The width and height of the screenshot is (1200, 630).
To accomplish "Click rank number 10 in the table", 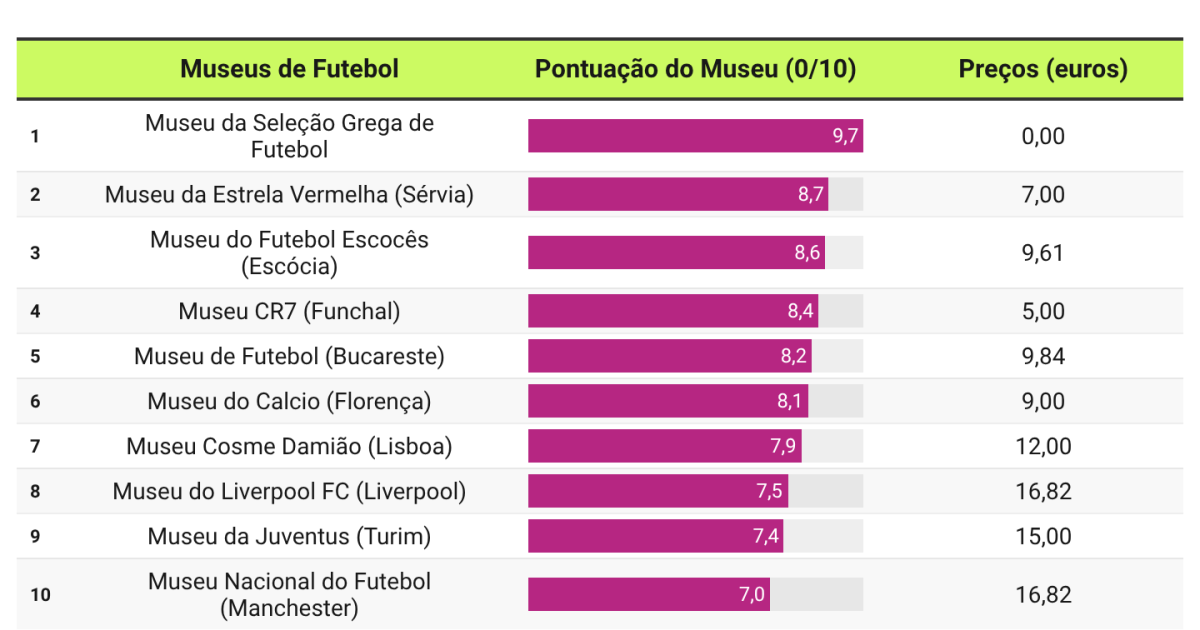I will pos(40,595).
